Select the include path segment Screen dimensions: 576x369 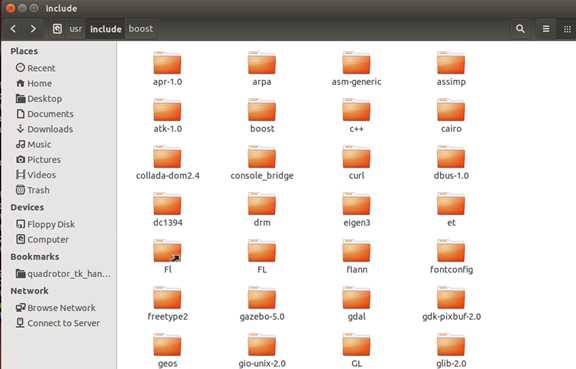pos(106,29)
